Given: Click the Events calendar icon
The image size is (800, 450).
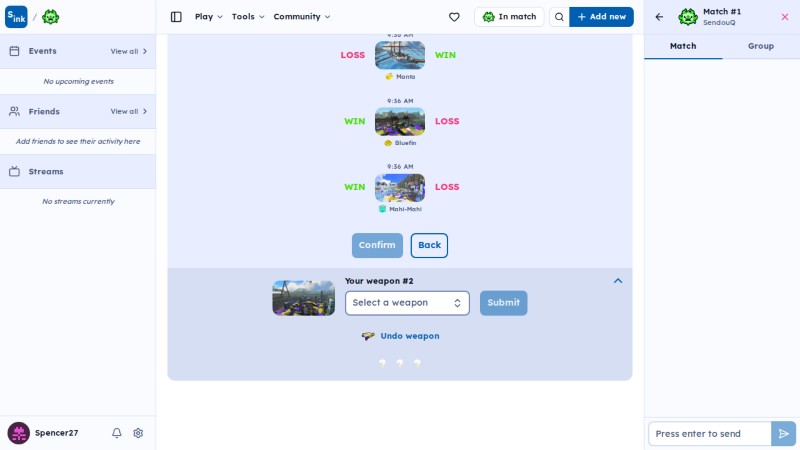Looking at the screenshot, I should coord(14,51).
